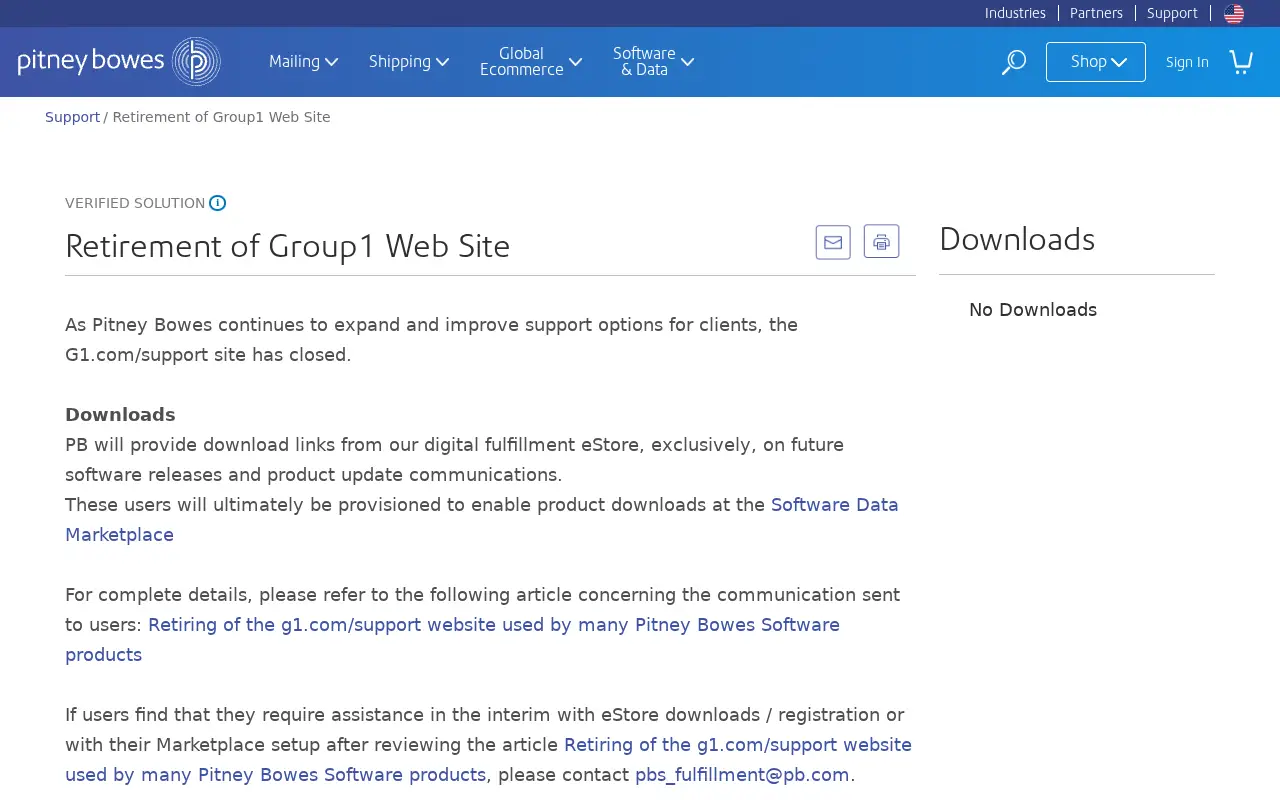Click the 'VERIFIED SOLUTION' label
Screen dimensions: 1280x800
(x=135, y=203)
